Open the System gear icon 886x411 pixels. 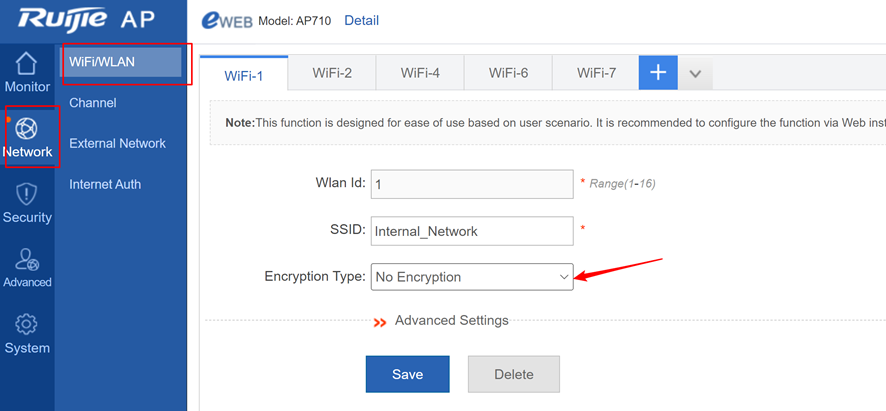coord(27,325)
